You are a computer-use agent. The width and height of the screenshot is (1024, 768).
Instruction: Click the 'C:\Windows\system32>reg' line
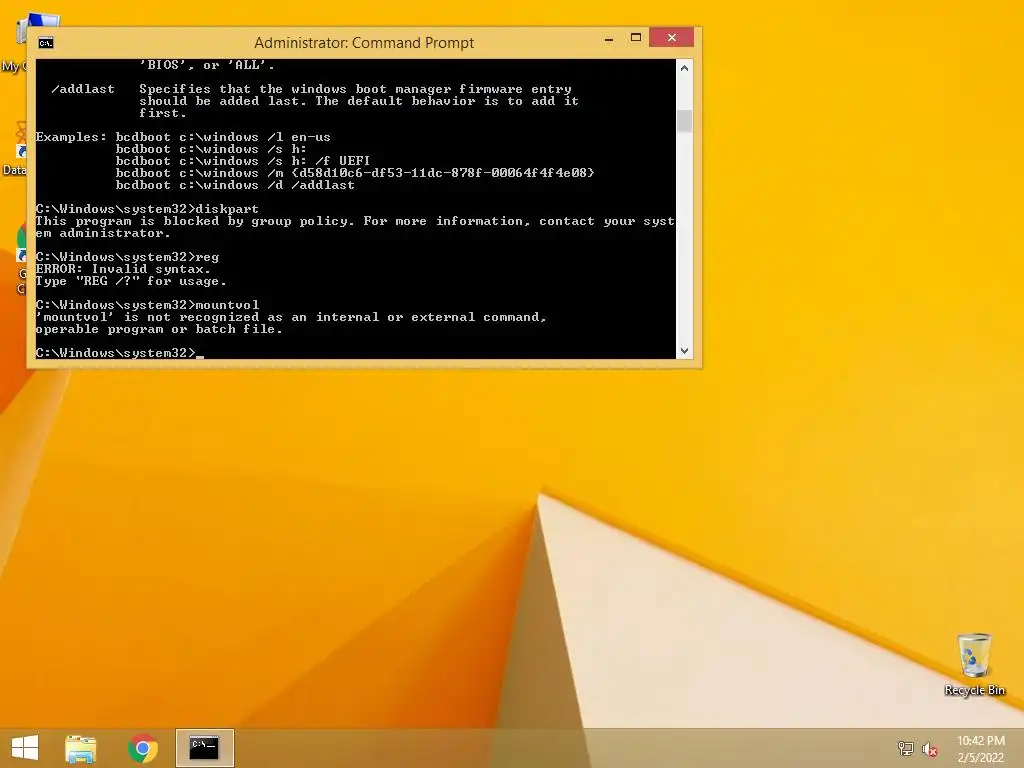127,257
